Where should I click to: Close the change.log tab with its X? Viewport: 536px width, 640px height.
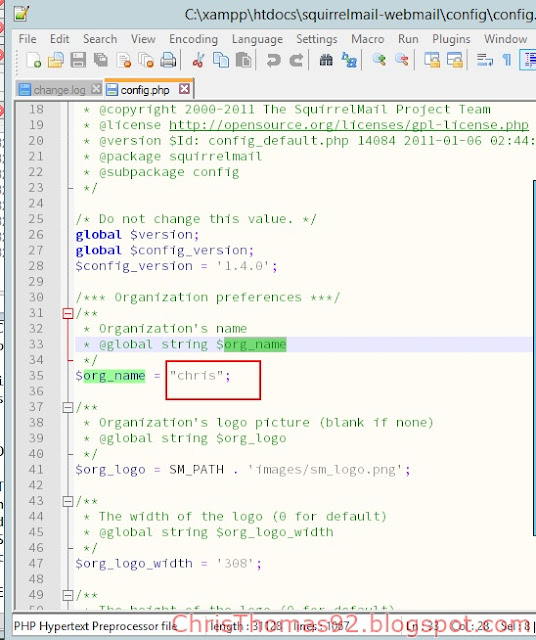(96, 89)
